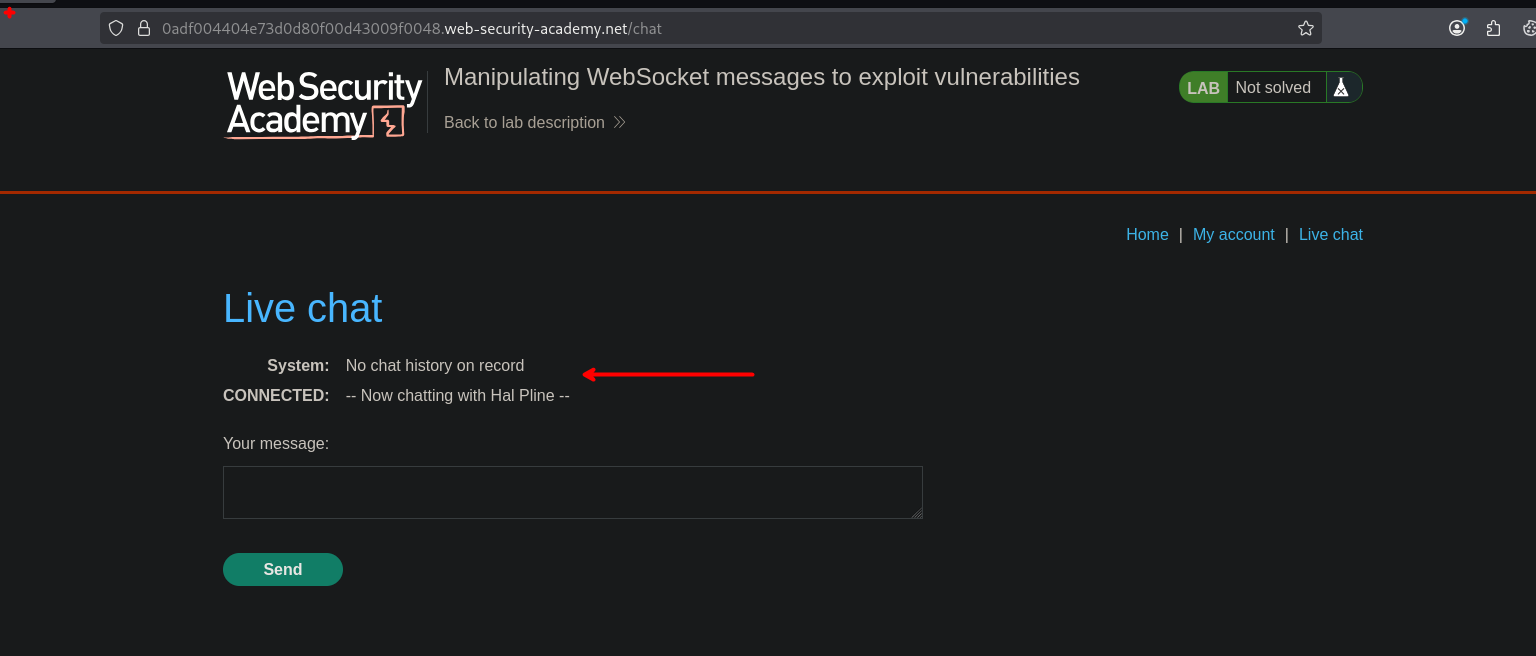Image resolution: width=1536 pixels, height=656 pixels.
Task: Click inside the Your message text area
Action: [572, 492]
